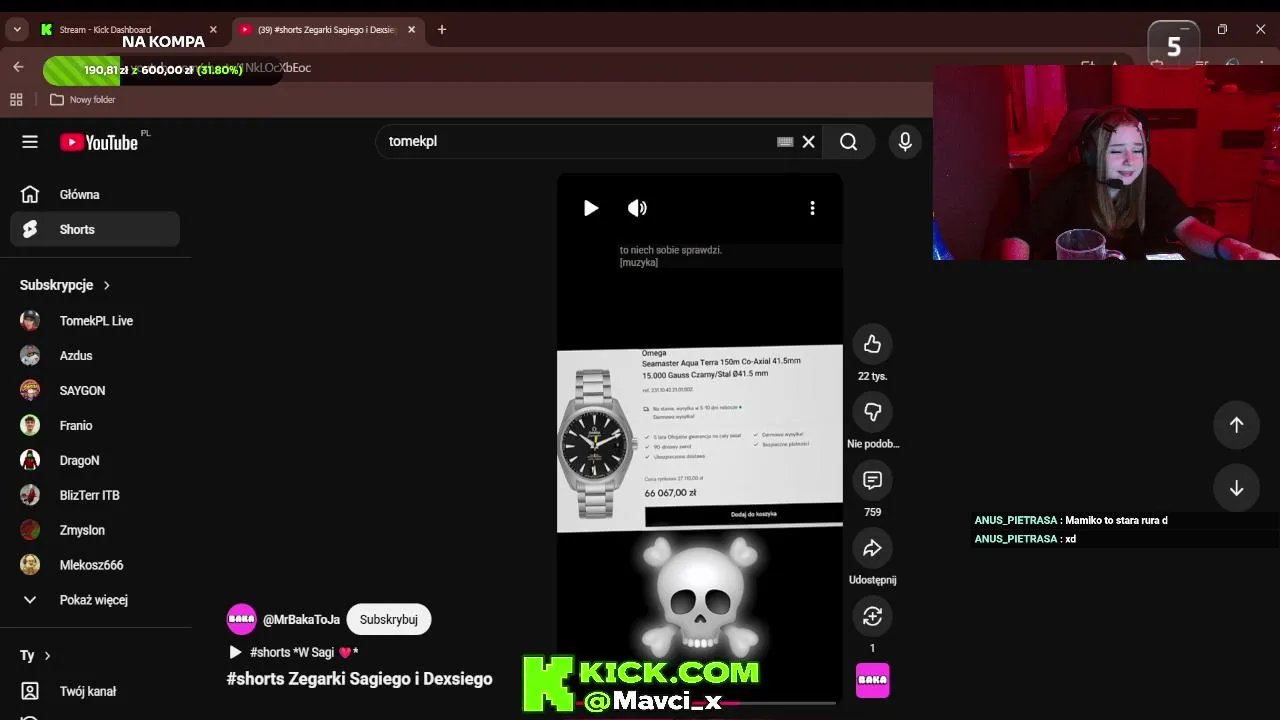
Task: Close the Kick Dashboard tab
Action: pos(213,30)
